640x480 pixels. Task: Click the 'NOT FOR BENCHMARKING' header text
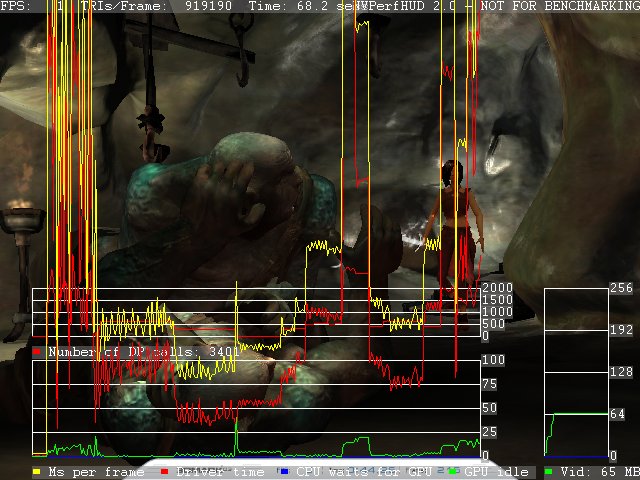tap(560, 6)
